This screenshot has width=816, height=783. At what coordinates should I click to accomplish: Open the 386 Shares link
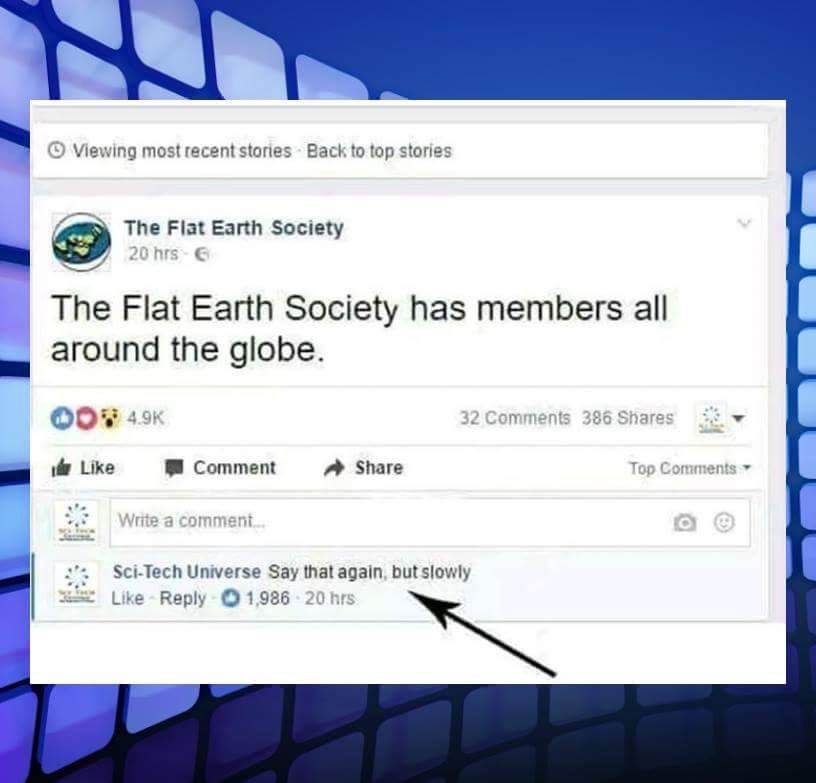[628, 418]
